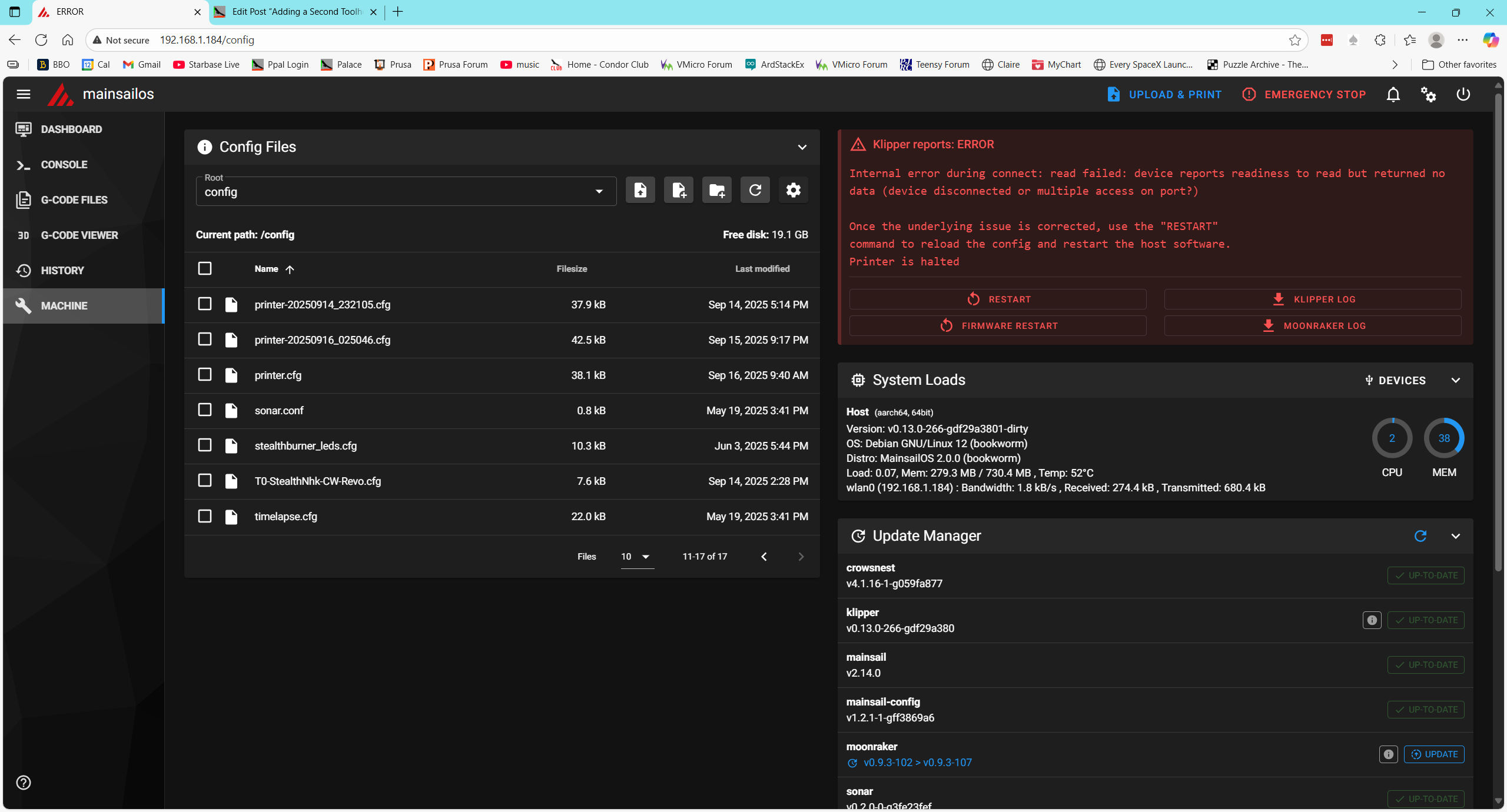Select the sonar.conf checkbox
Viewport: 1507px width, 812px height.
pos(204,410)
